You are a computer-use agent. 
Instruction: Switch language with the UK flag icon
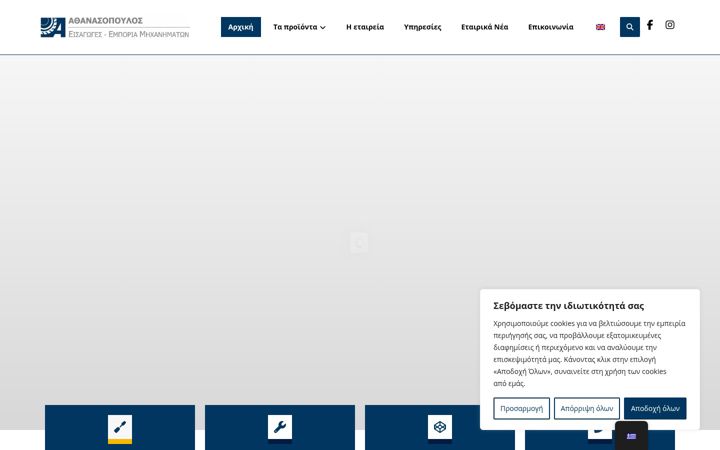[600, 27]
